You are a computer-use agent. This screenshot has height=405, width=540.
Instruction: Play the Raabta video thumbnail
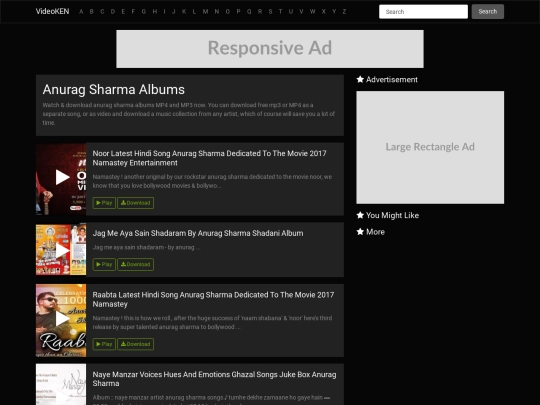pyautogui.click(x=61, y=320)
